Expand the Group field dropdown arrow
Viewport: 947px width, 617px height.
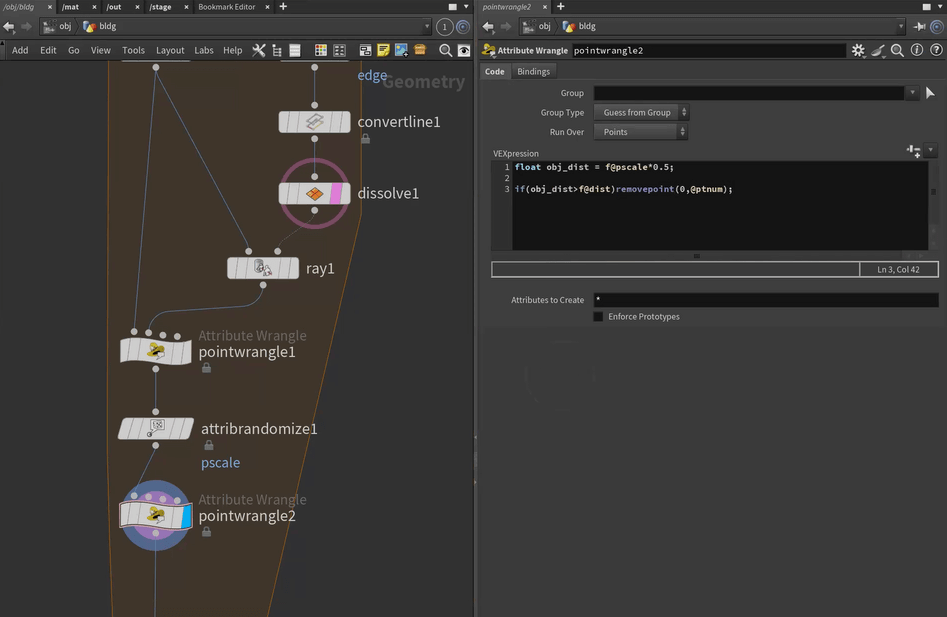[x=911, y=93]
